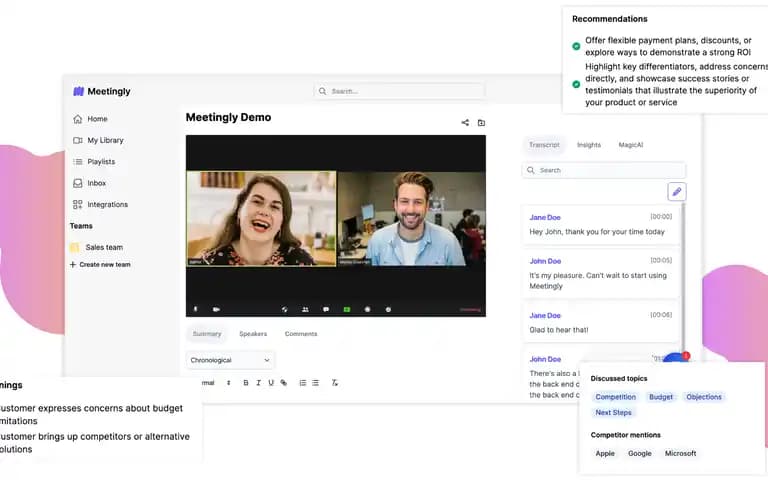Viewport: 768px width, 480px height.
Task: Click the 00:00 timestamp
Action: [x=661, y=216]
